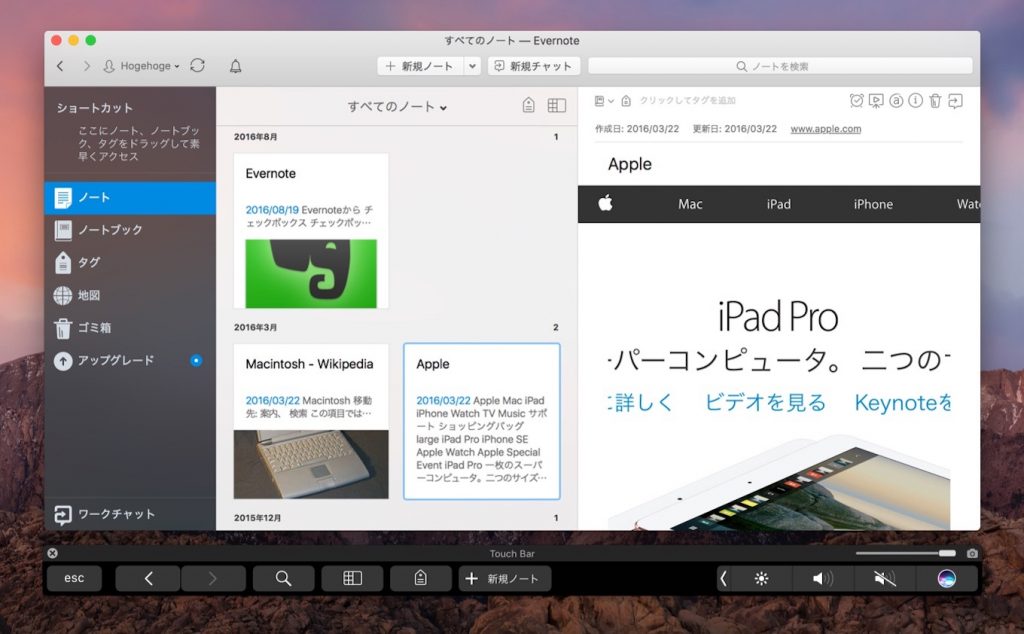Image resolution: width=1024 pixels, height=634 pixels.
Task: Click the share note arrow icon
Action: pos(955,101)
